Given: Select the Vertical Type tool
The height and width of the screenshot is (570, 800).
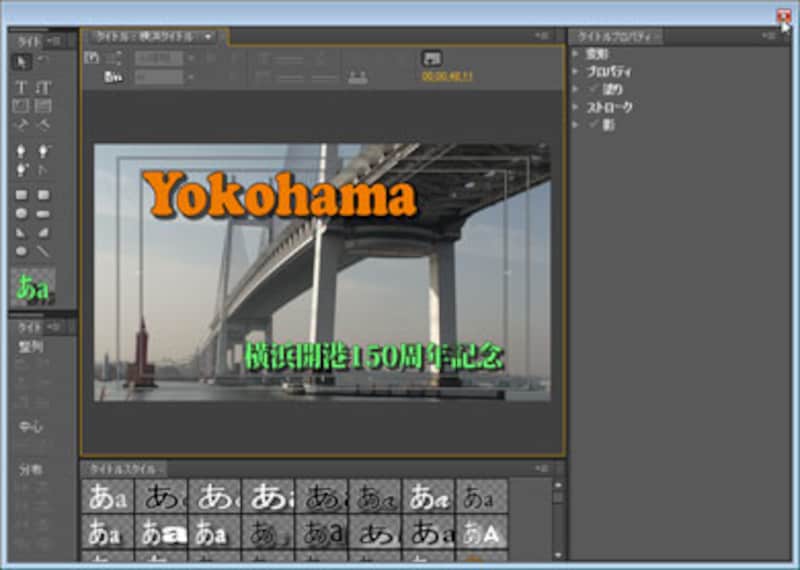Looking at the screenshot, I should [43, 87].
